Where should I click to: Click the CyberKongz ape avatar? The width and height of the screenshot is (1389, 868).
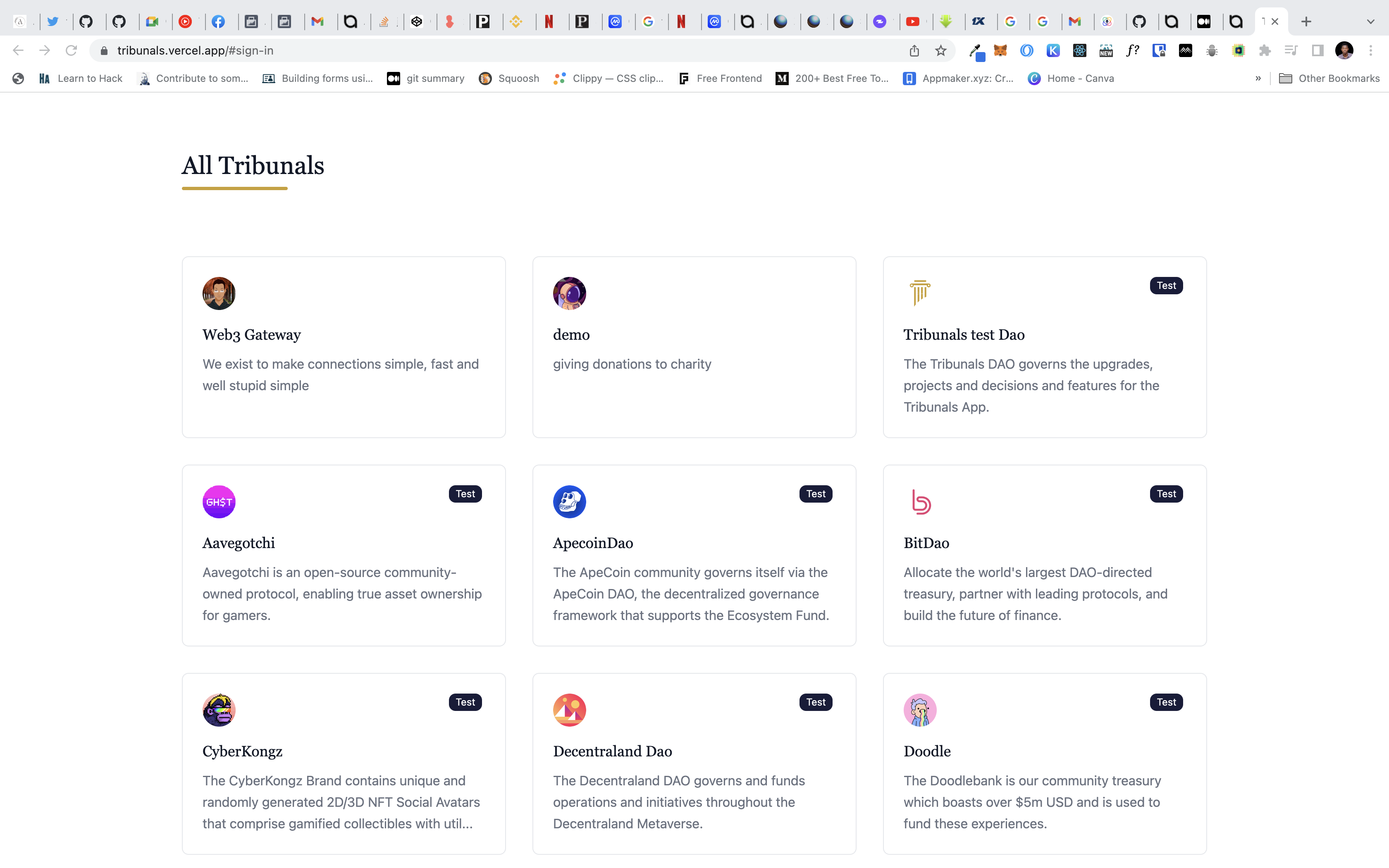[x=219, y=710]
